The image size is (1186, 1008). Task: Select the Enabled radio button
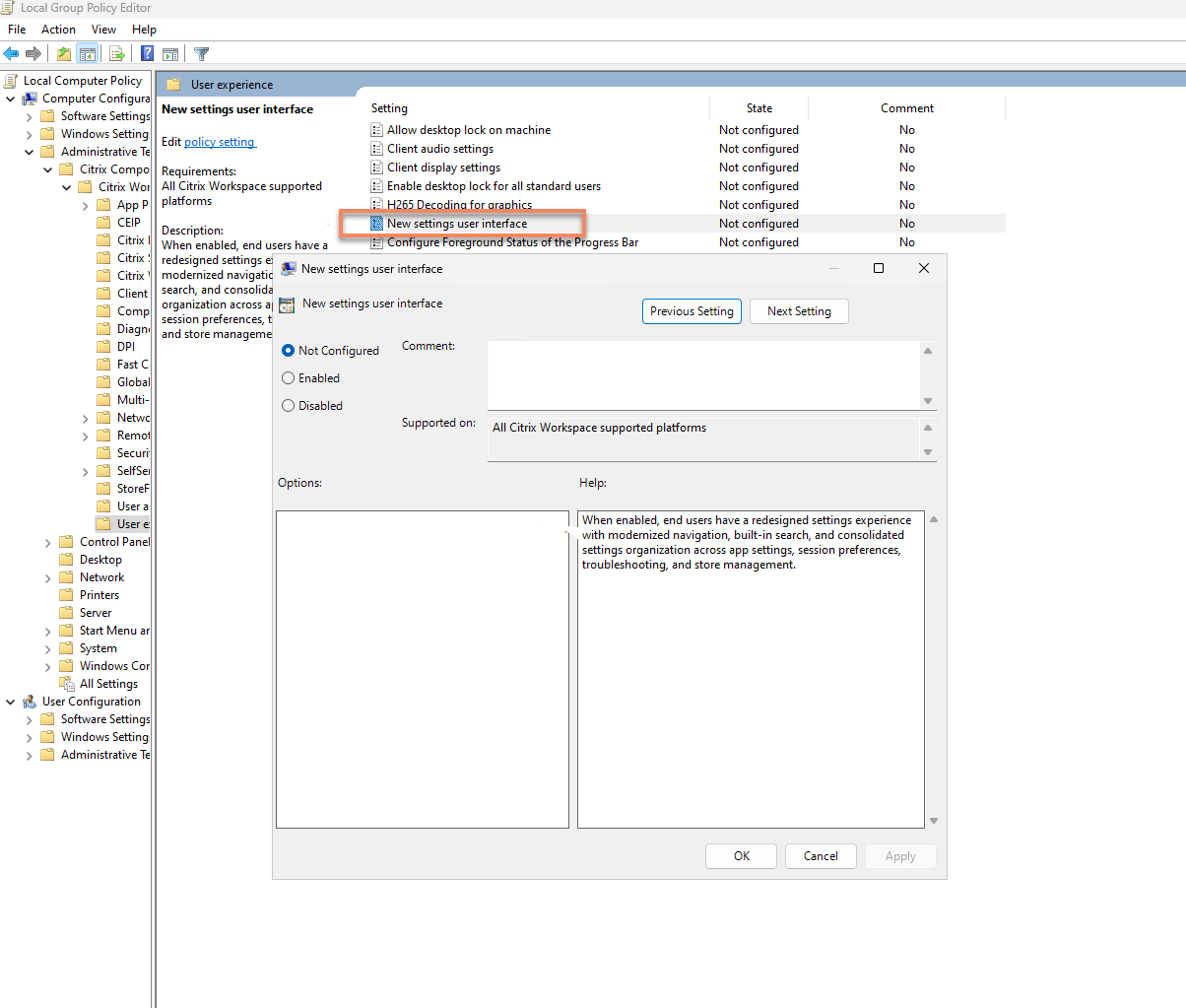[289, 378]
